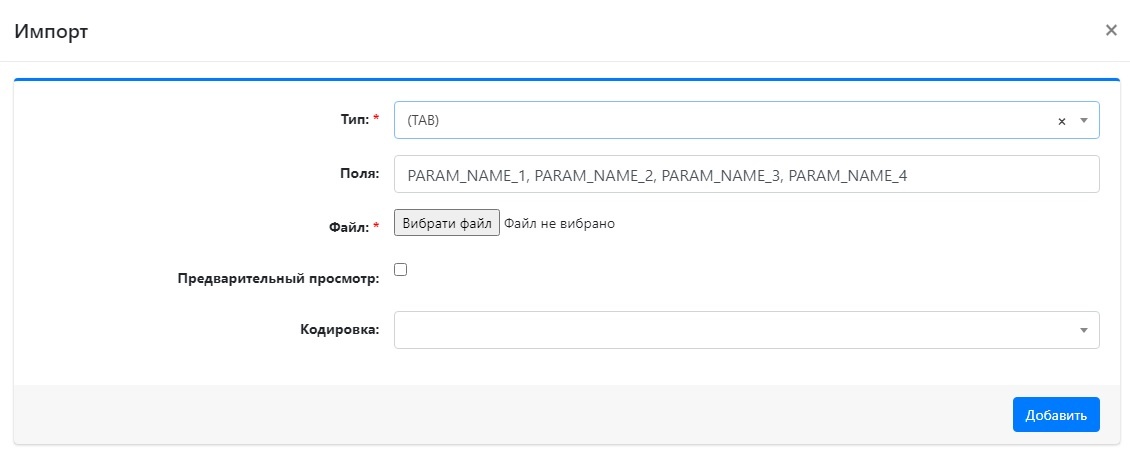Click the (TAB) value in Тип box

click(x=424, y=120)
